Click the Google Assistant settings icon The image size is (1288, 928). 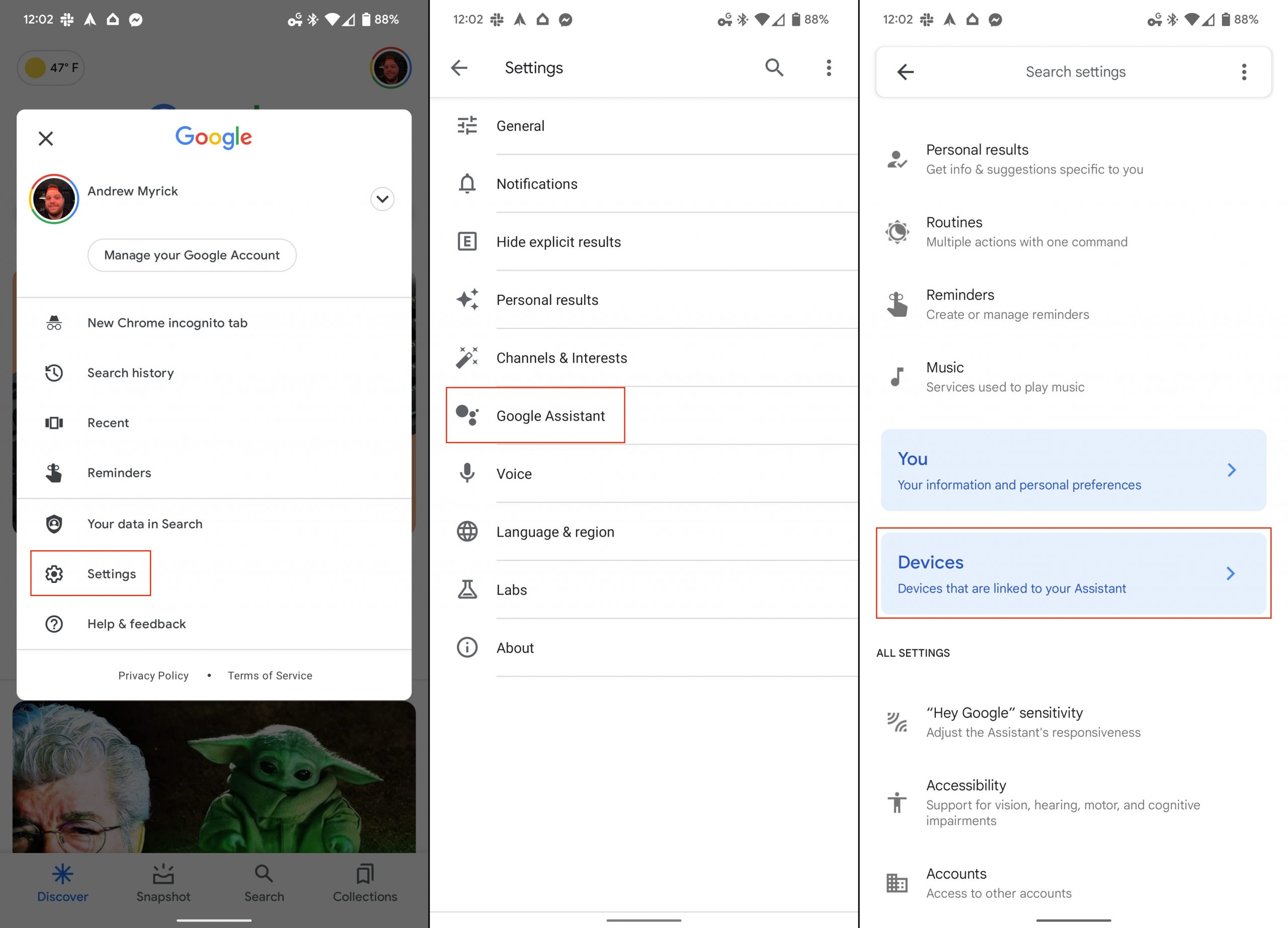[466, 415]
